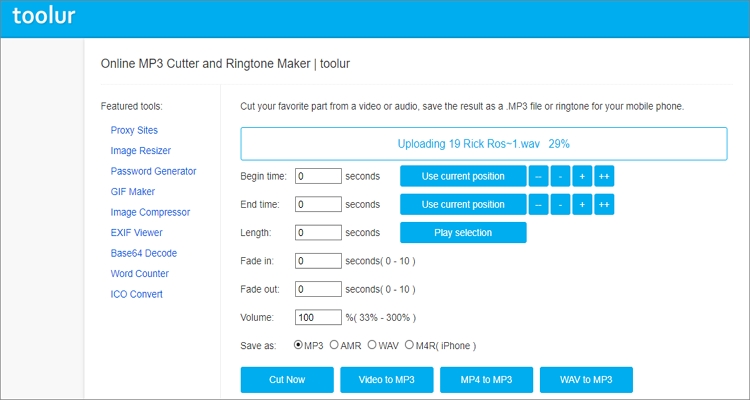The width and height of the screenshot is (750, 400).
Task: Select M4R (iPhone) as save format
Action: coord(409,345)
